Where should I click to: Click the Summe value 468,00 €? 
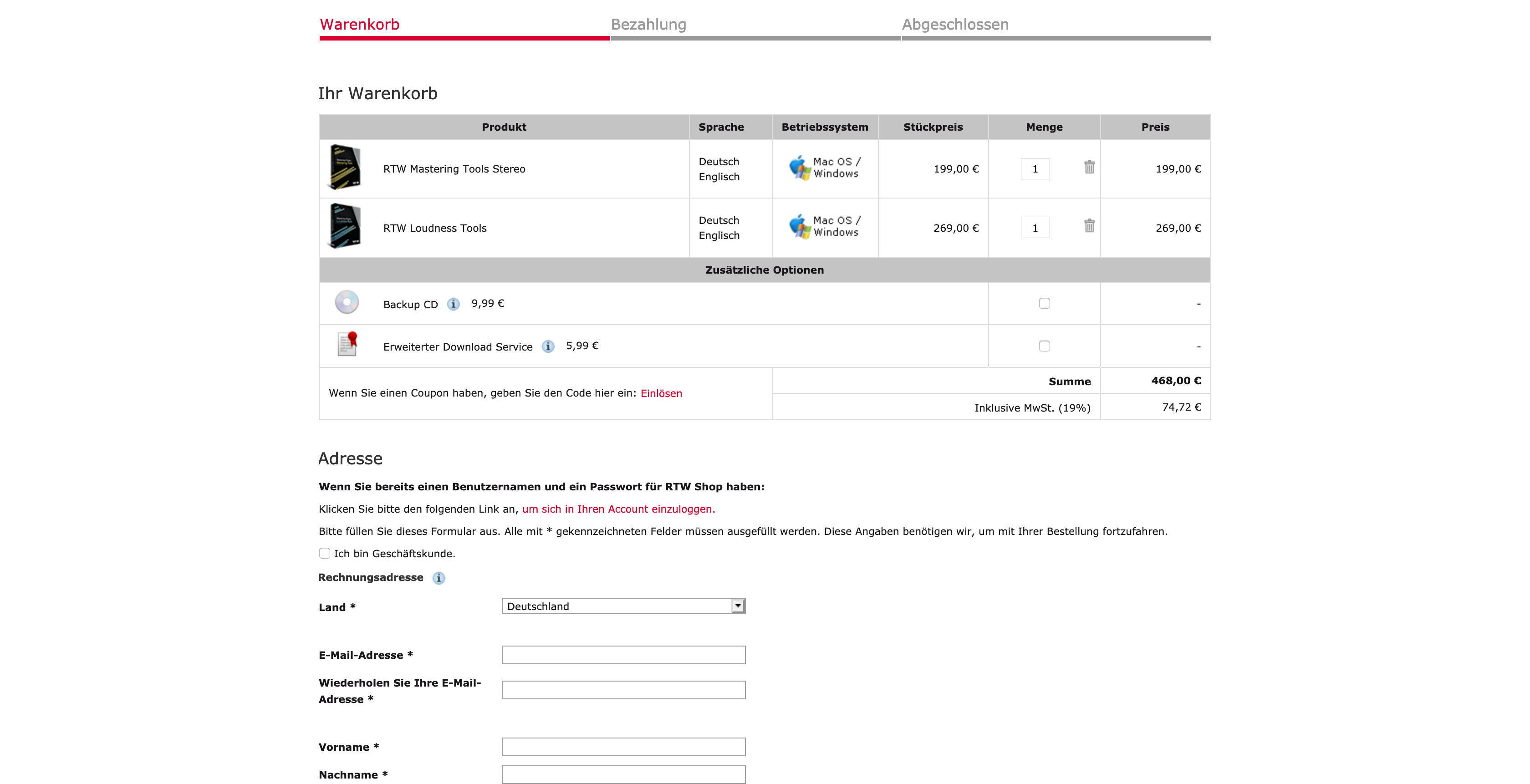point(1175,381)
